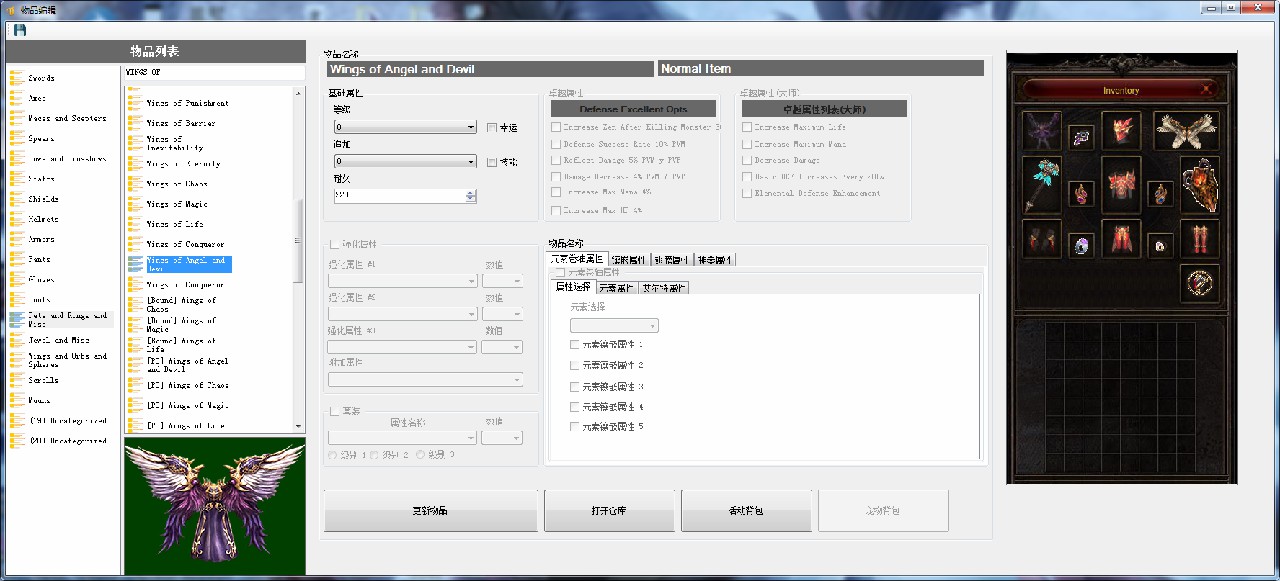Screen dimensions: 1280x581
Task: Select the pendant slot beside the staff
Action: tap(1081, 193)
